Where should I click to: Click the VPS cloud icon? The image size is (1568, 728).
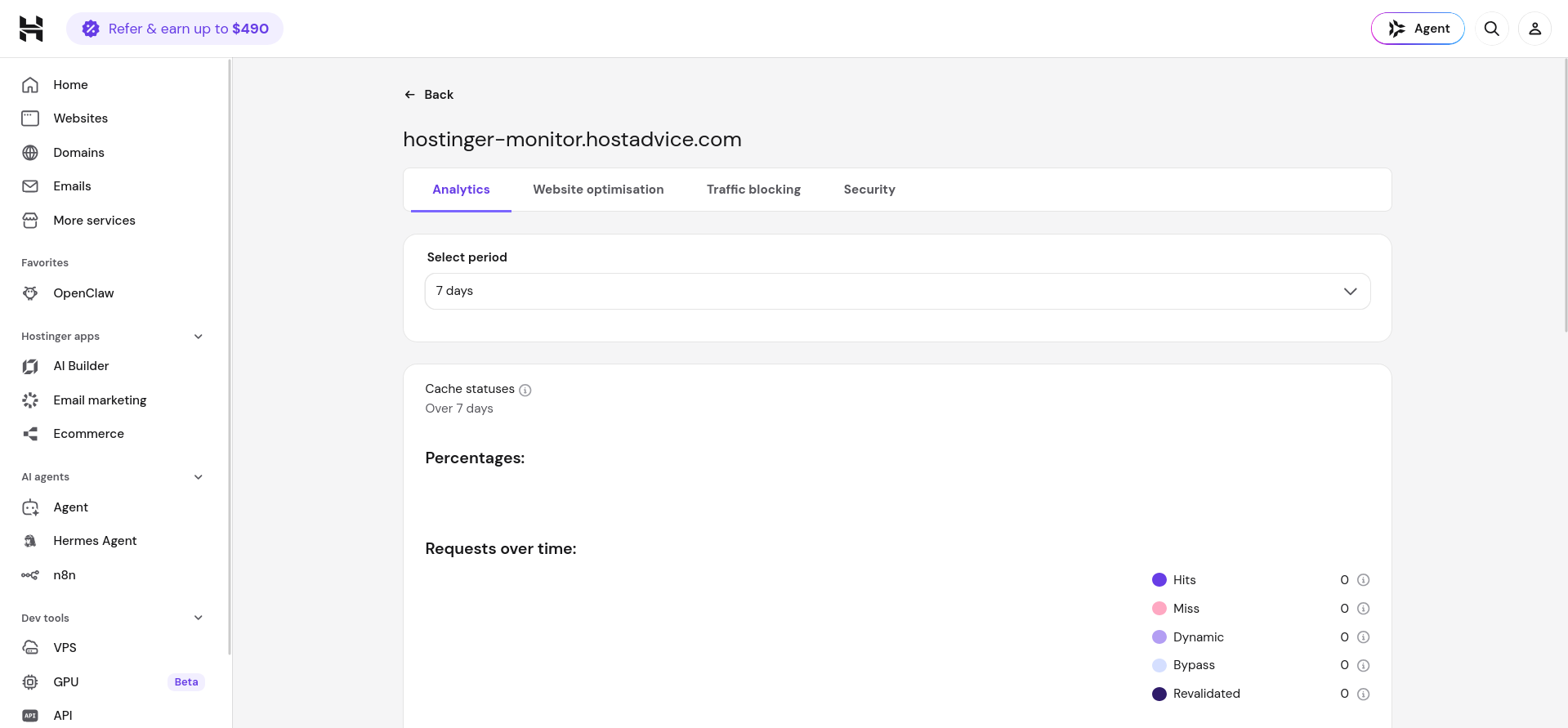click(30, 648)
